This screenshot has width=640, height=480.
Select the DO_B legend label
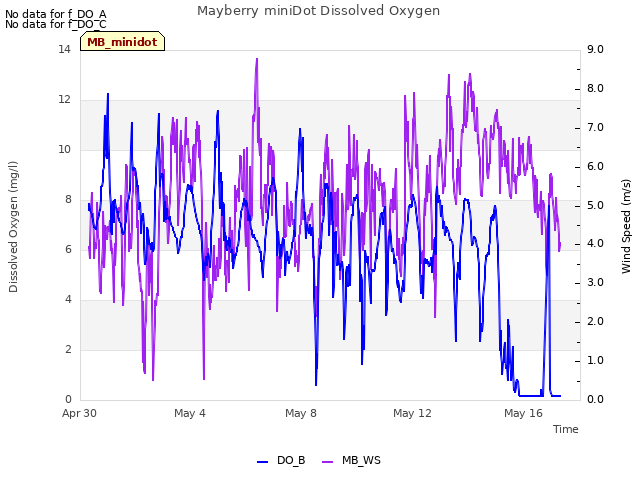[291, 460]
